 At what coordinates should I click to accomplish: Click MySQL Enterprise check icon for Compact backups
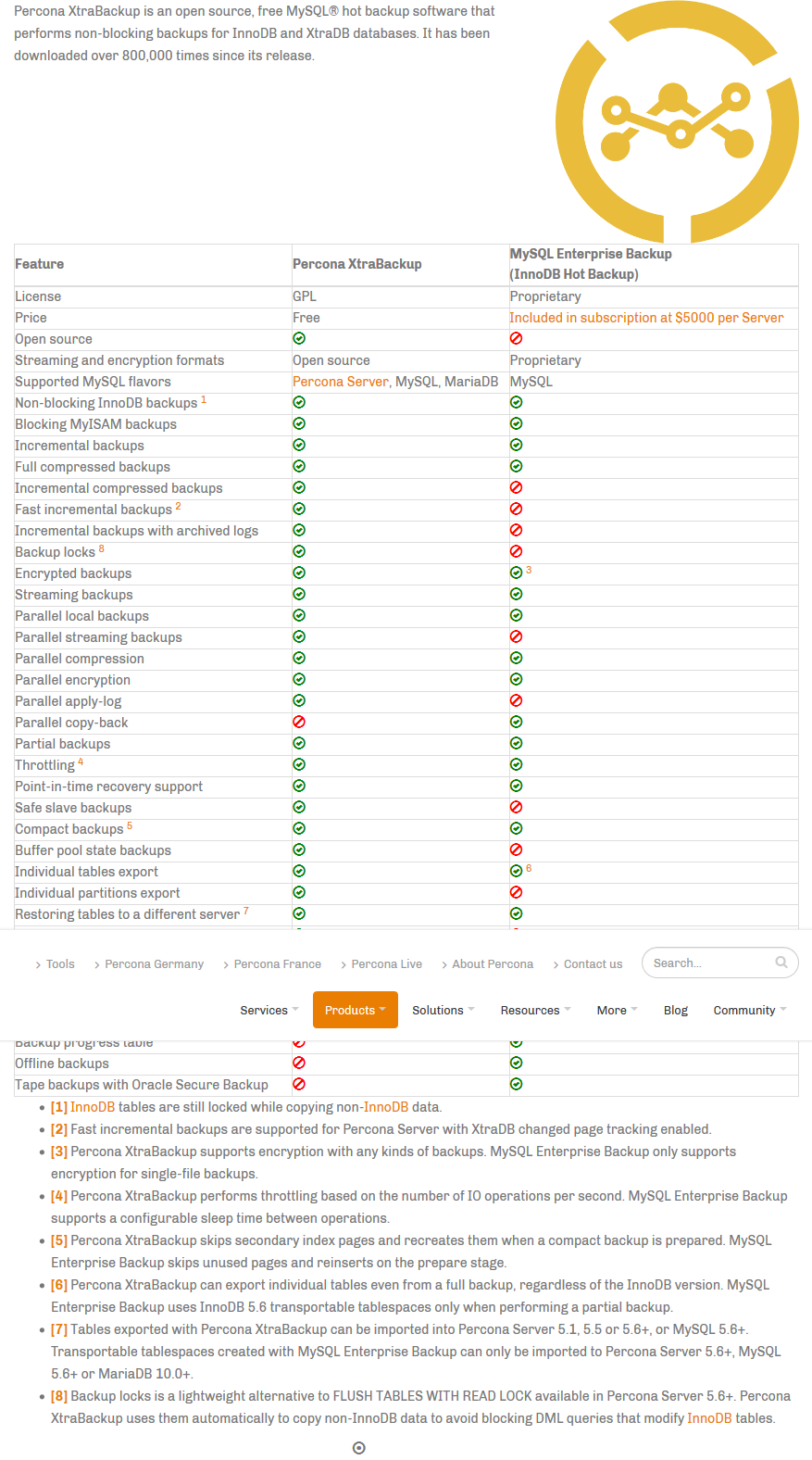[516, 828]
